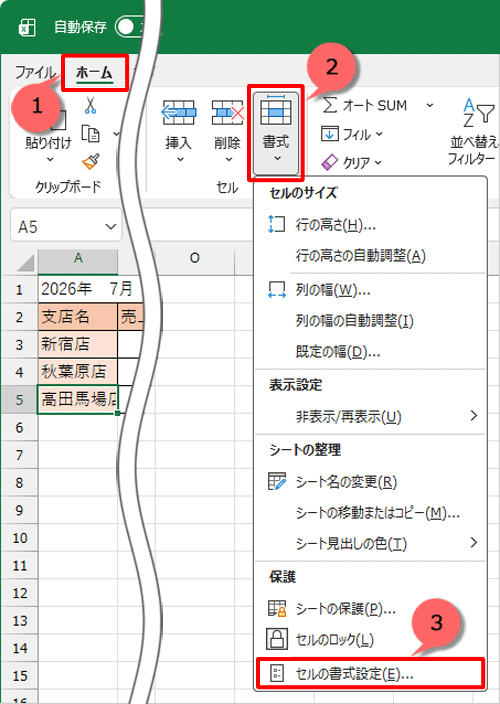Click the 挿入 (Insert) cells icon
This screenshot has width=500, height=704.
(179, 113)
